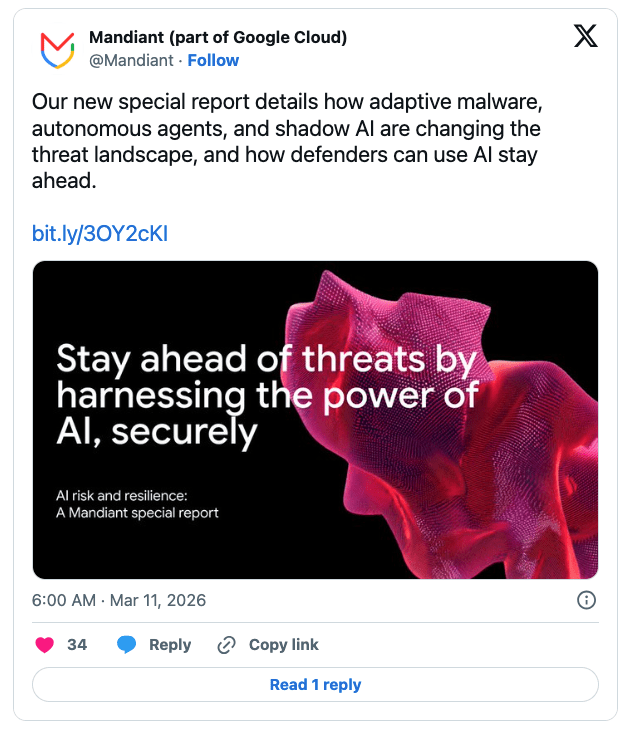Open the bit.ly/3OY2cKI link
Image resolution: width=630 pixels, height=730 pixels.
pos(100,234)
